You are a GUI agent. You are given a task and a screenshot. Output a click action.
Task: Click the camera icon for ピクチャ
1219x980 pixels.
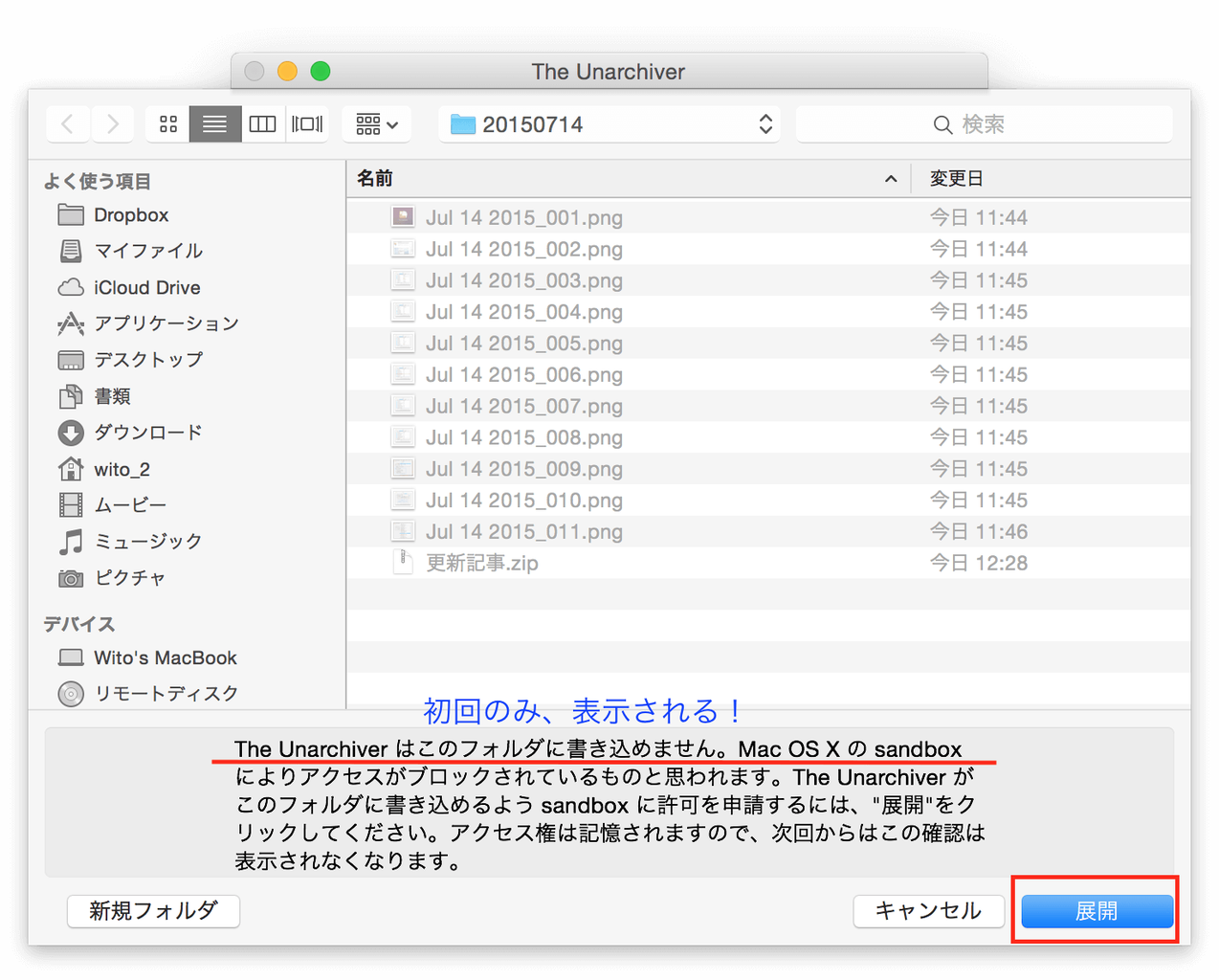tap(71, 578)
